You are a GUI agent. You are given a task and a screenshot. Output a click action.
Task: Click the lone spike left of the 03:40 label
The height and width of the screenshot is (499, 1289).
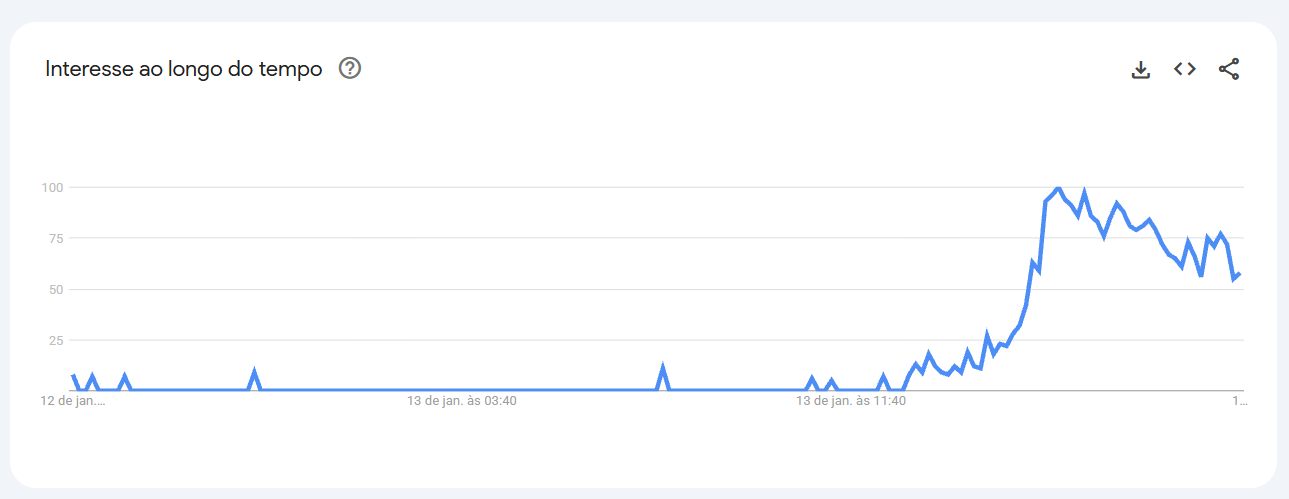click(255, 372)
